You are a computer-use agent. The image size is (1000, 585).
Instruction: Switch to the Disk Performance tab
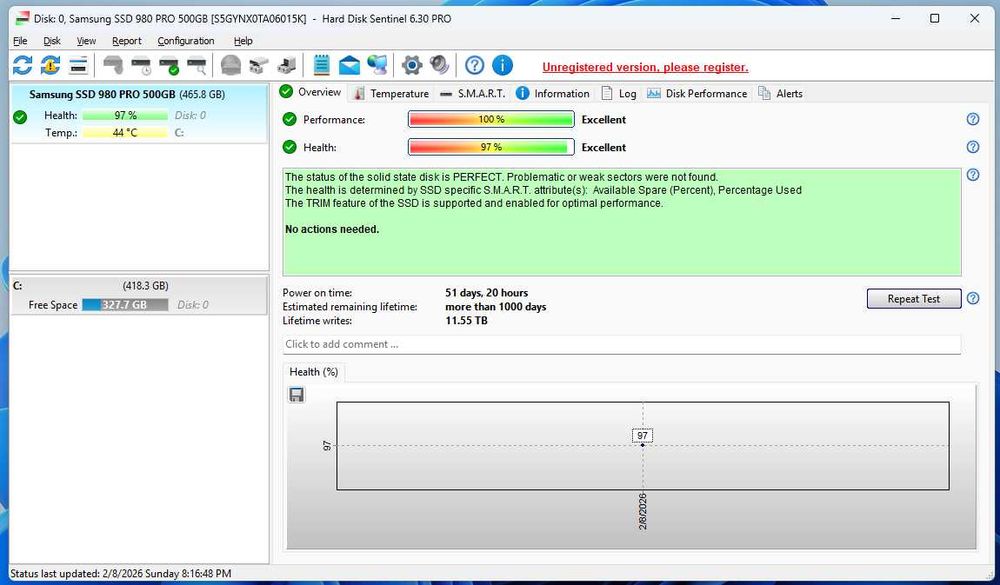pos(696,94)
